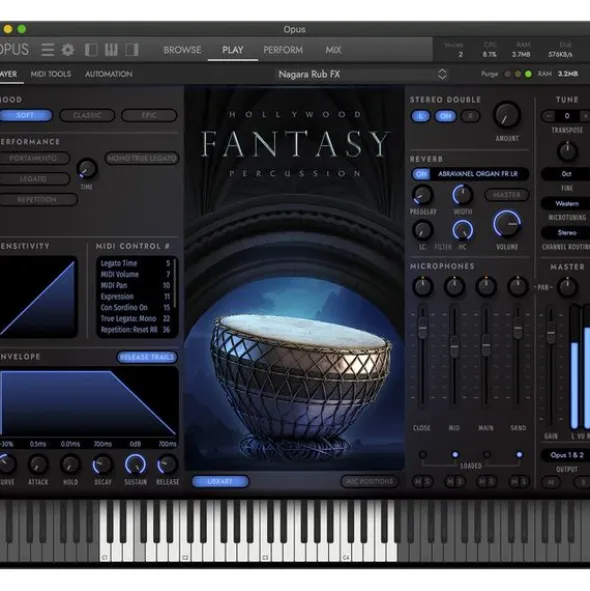The height and width of the screenshot is (591, 590).
Task: Click the Stereo Double Amount knob
Action: (507, 115)
